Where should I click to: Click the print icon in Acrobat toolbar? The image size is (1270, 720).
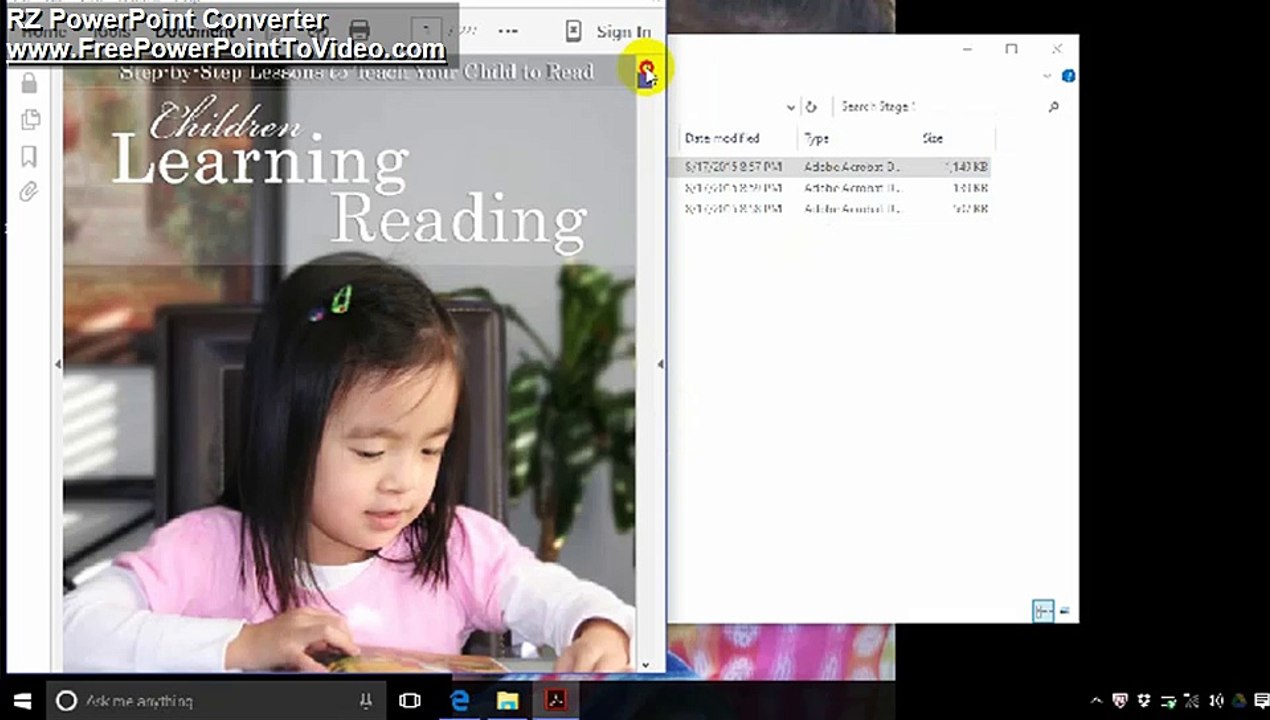pos(359,31)
